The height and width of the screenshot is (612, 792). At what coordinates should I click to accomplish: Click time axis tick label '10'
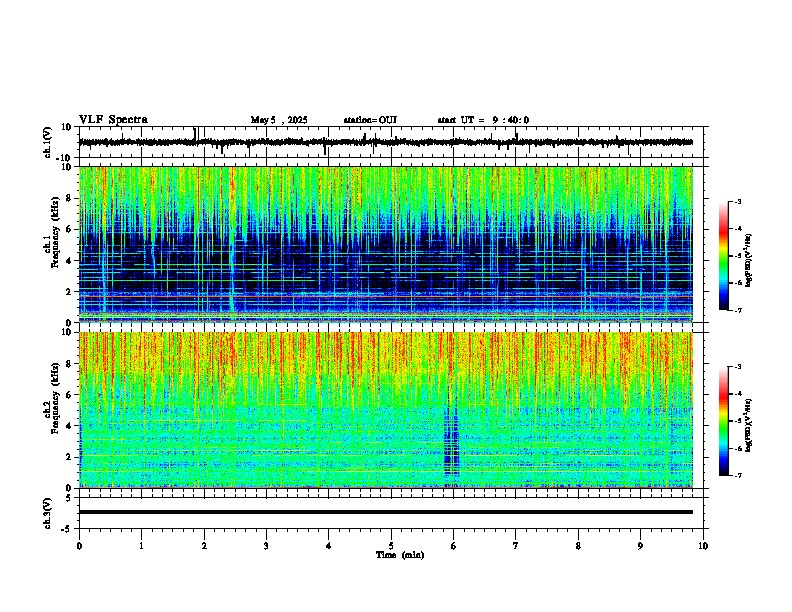click(703, 546)
